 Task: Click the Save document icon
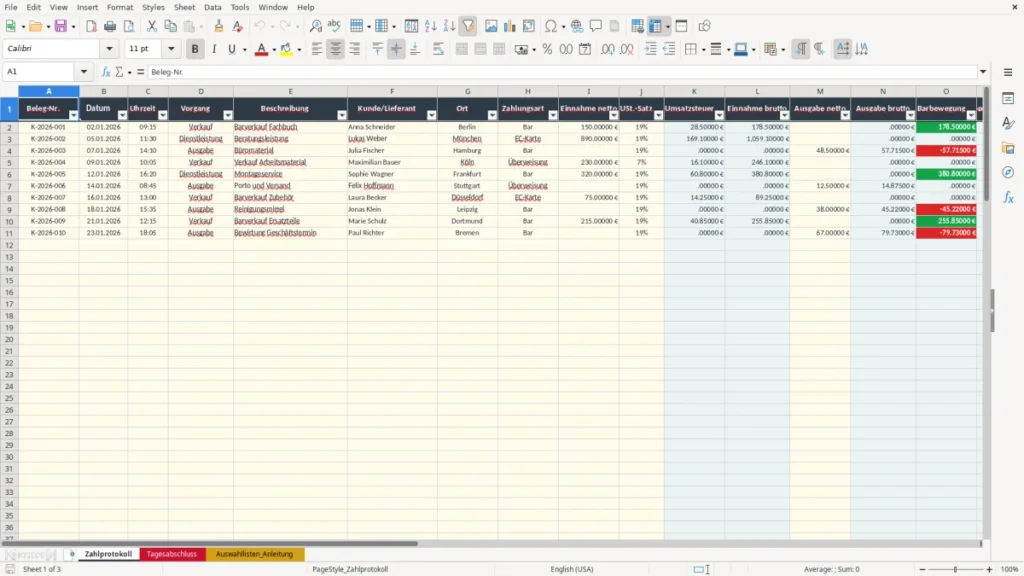pos(61,26)
